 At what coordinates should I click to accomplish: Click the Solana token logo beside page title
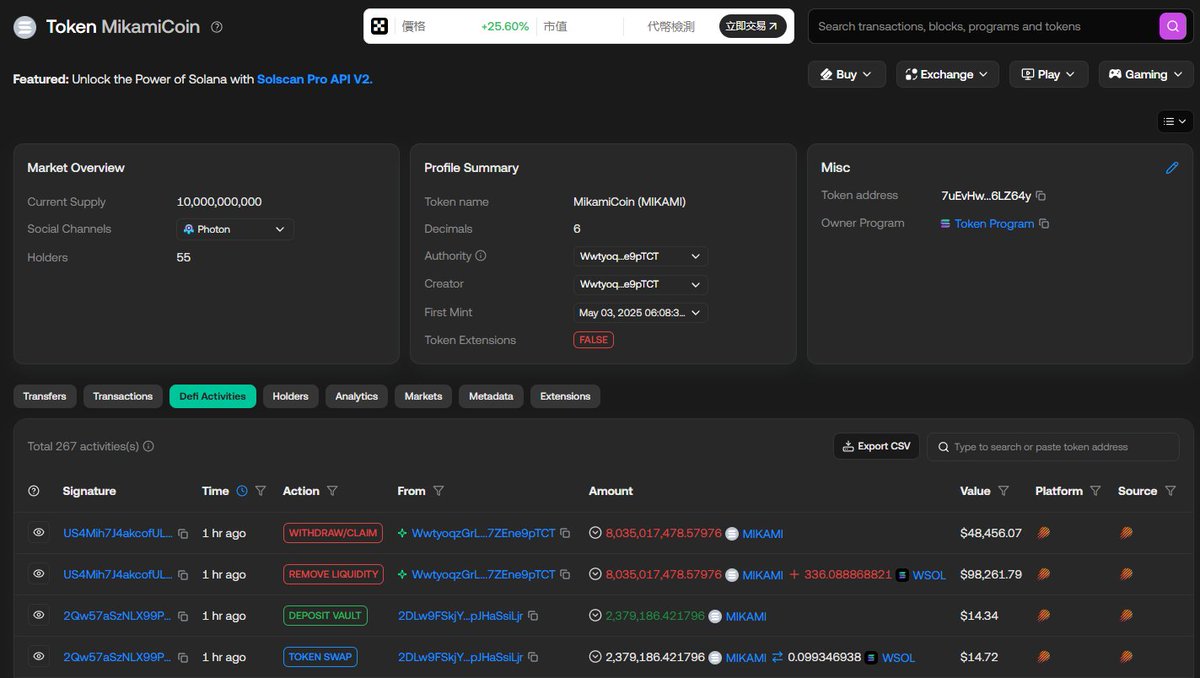click(24, 27)
